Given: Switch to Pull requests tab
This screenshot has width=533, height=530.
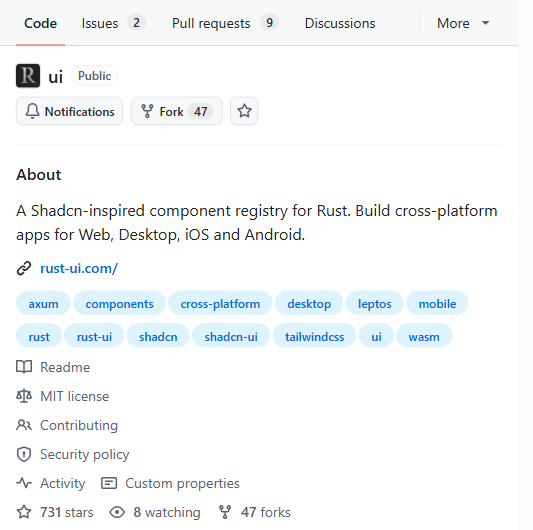Looking at the screenshot, I should click(225, 23).
